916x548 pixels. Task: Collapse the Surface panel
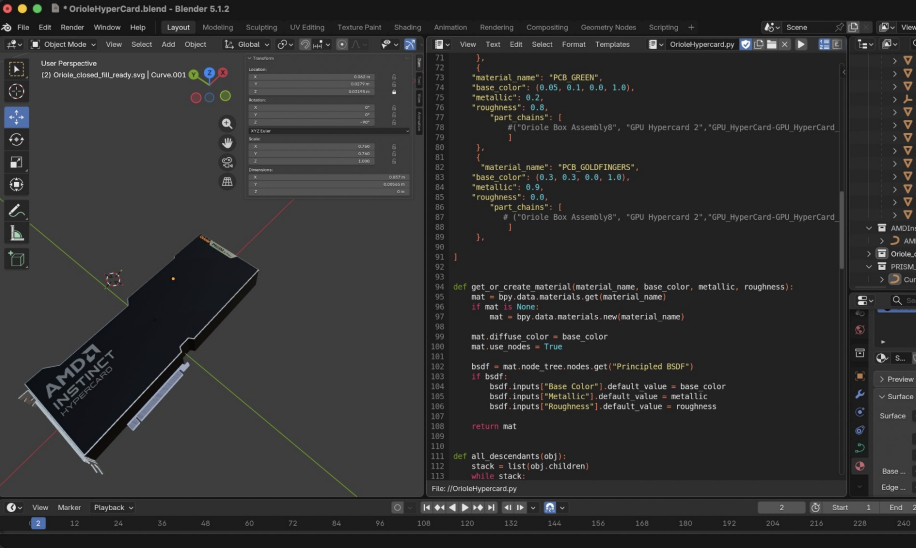coord(897,397)
